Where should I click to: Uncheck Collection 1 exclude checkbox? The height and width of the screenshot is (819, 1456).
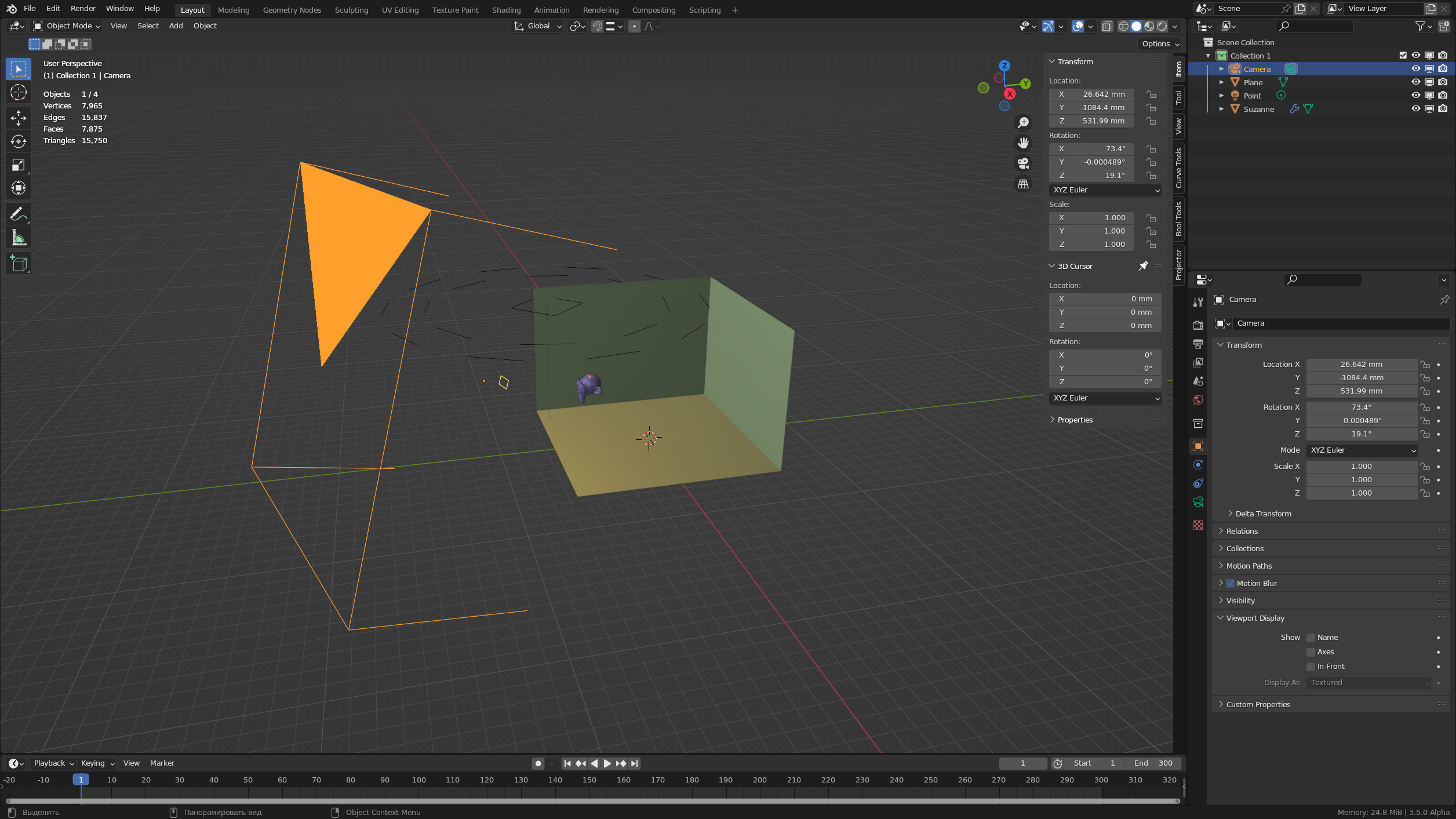pyautogui.click(x=1403, y=56)
